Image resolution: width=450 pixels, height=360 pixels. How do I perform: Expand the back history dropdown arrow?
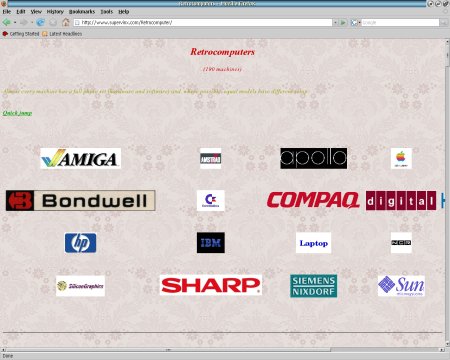[x=15, y=23]
